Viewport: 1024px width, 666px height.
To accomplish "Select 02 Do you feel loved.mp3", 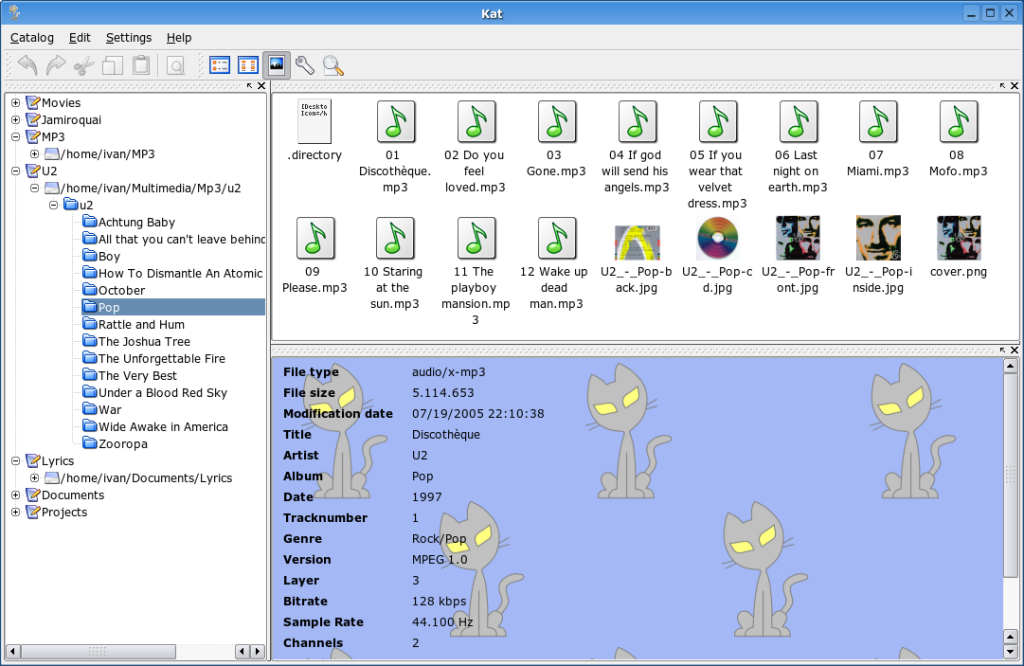I will click(x=475, y=121).
